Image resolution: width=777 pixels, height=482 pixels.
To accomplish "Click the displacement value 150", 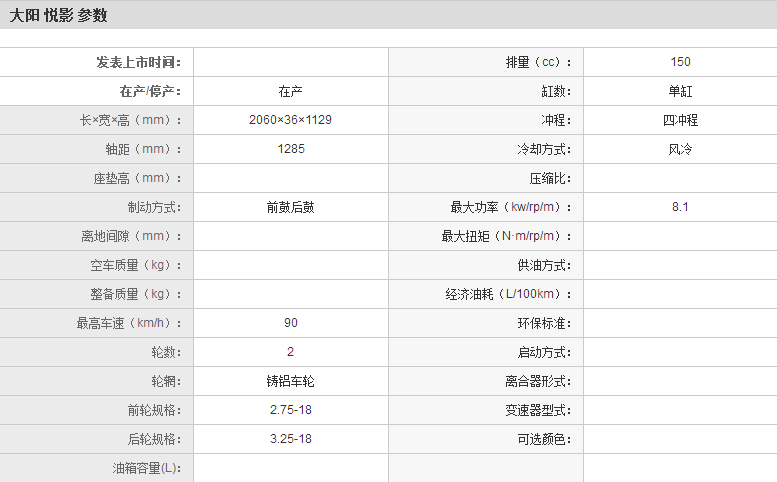I will pos(680,62).
